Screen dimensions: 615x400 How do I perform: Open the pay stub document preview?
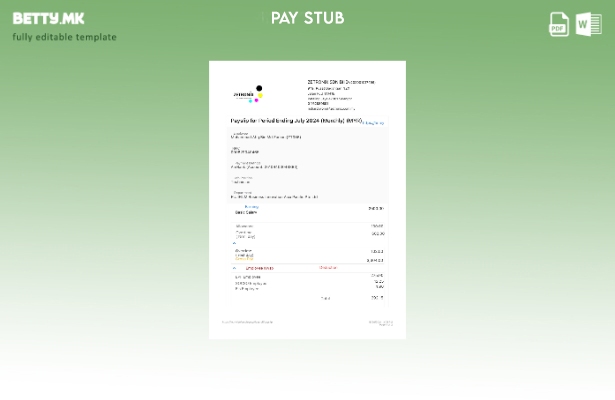point(307,200)
